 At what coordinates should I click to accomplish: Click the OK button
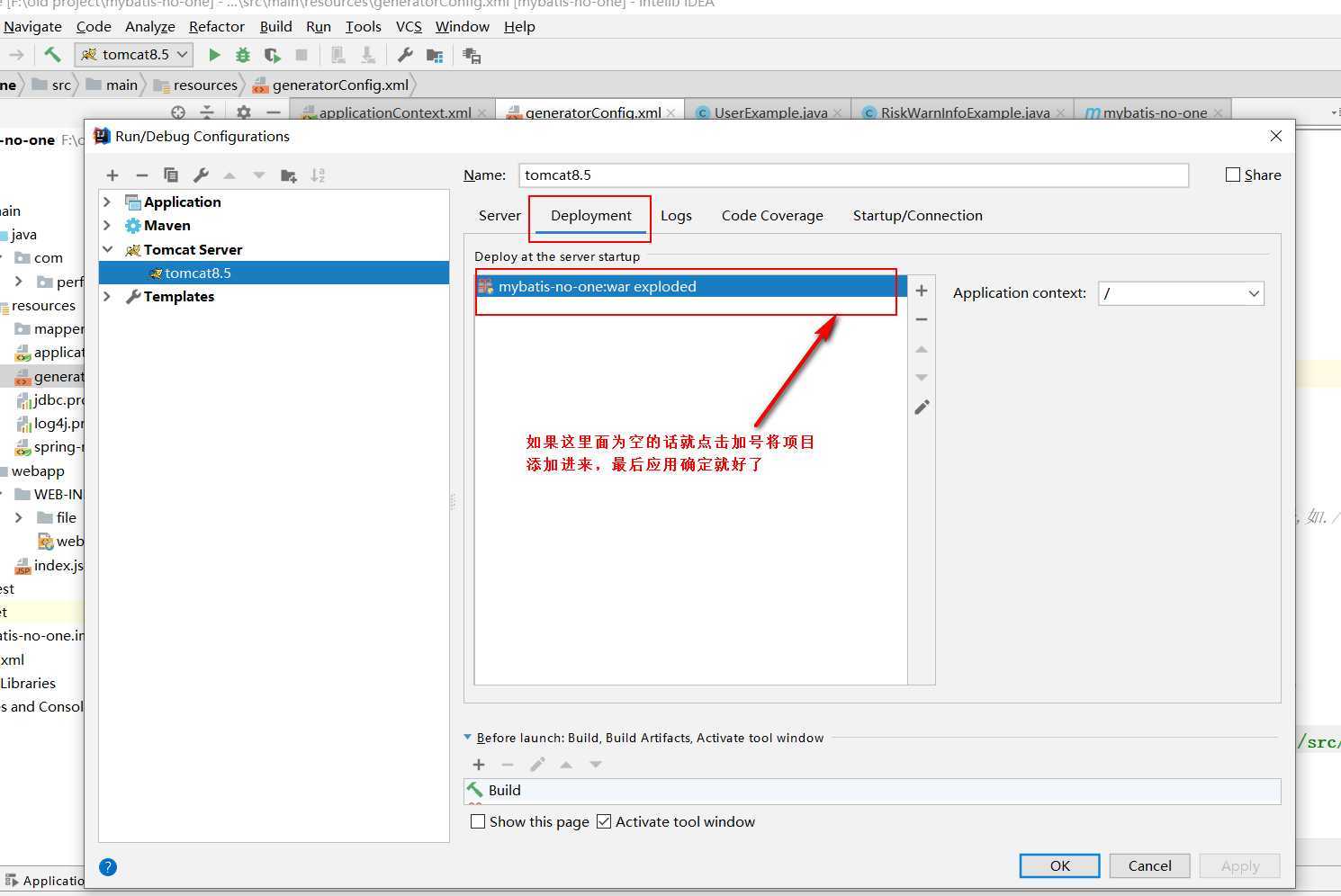click(x=1059, y=865)
